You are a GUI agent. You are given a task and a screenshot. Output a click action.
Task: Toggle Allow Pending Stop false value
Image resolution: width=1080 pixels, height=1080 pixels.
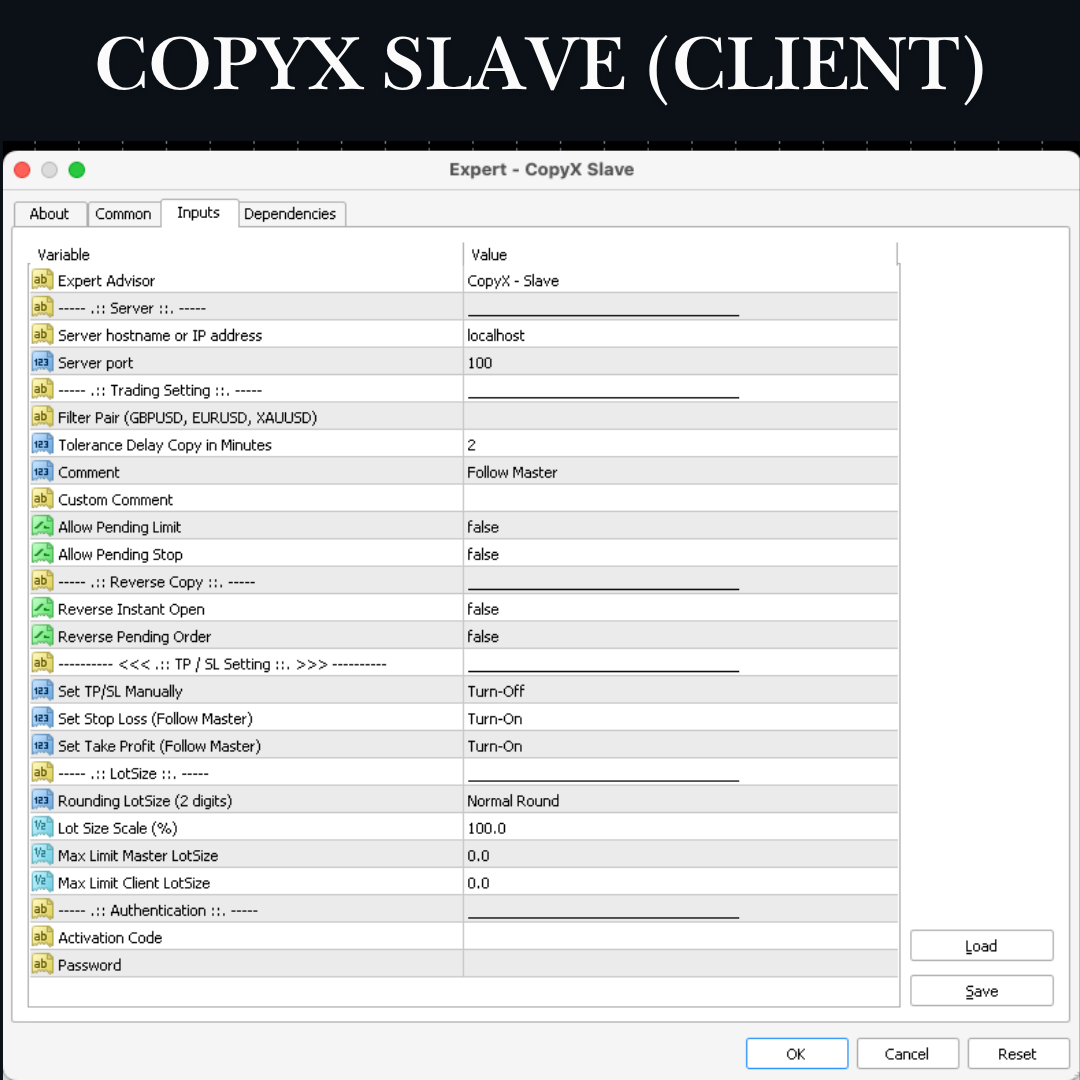click(x=680, y=554)
